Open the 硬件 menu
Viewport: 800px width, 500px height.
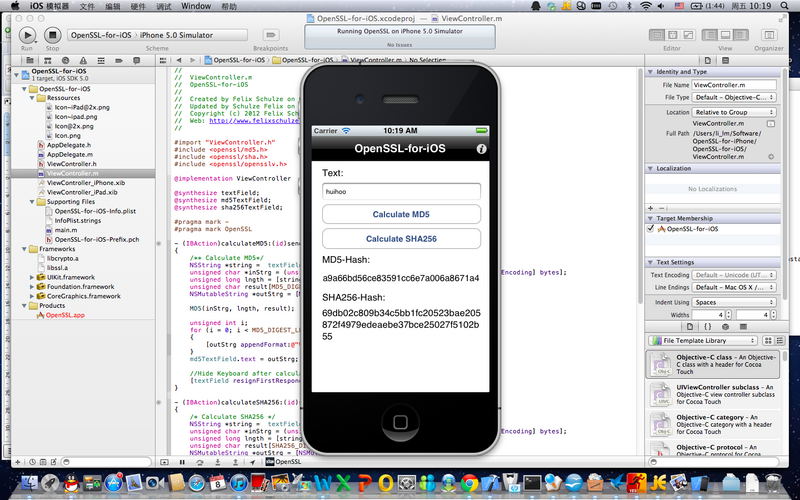click(138, 6)
